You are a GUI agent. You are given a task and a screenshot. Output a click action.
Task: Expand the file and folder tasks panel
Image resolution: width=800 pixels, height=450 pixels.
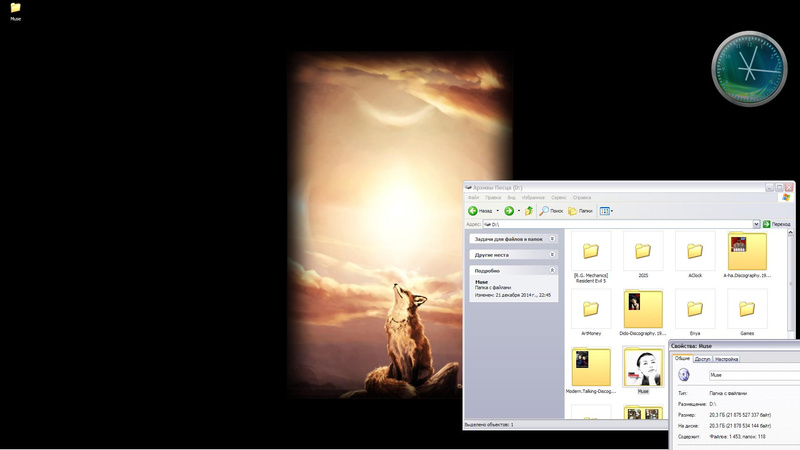[552, 240]
